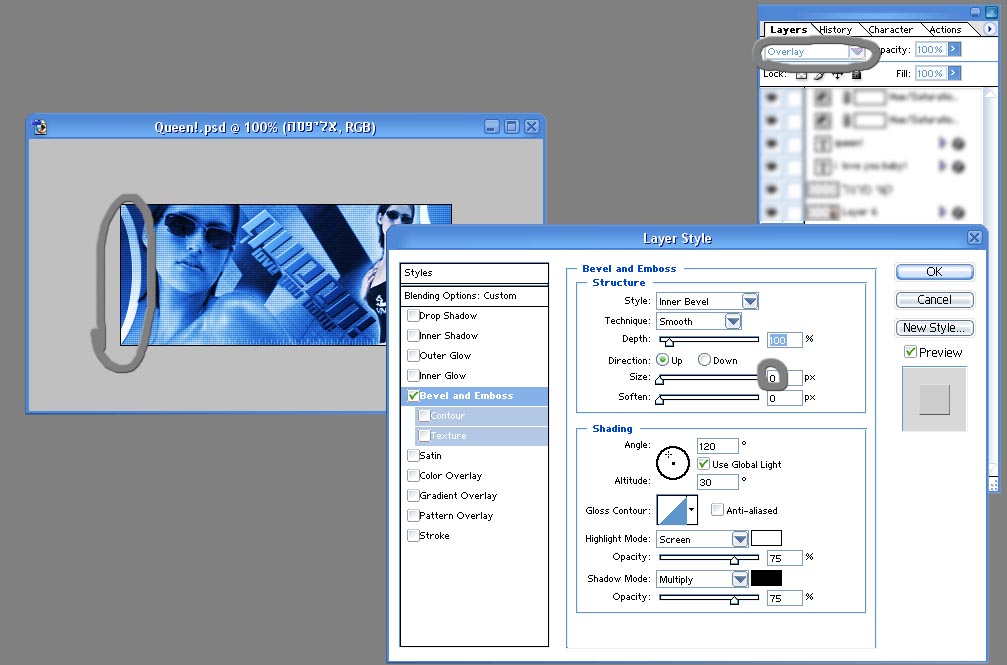
Task: Open the Highlight Mode Screen dropdown
Action: (740, 539)
